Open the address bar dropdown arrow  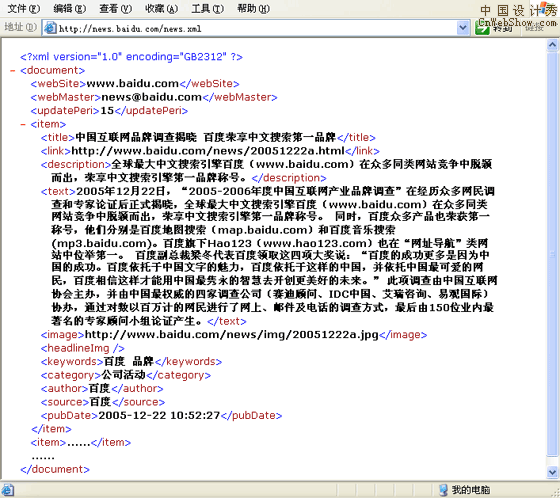[463, 28]
